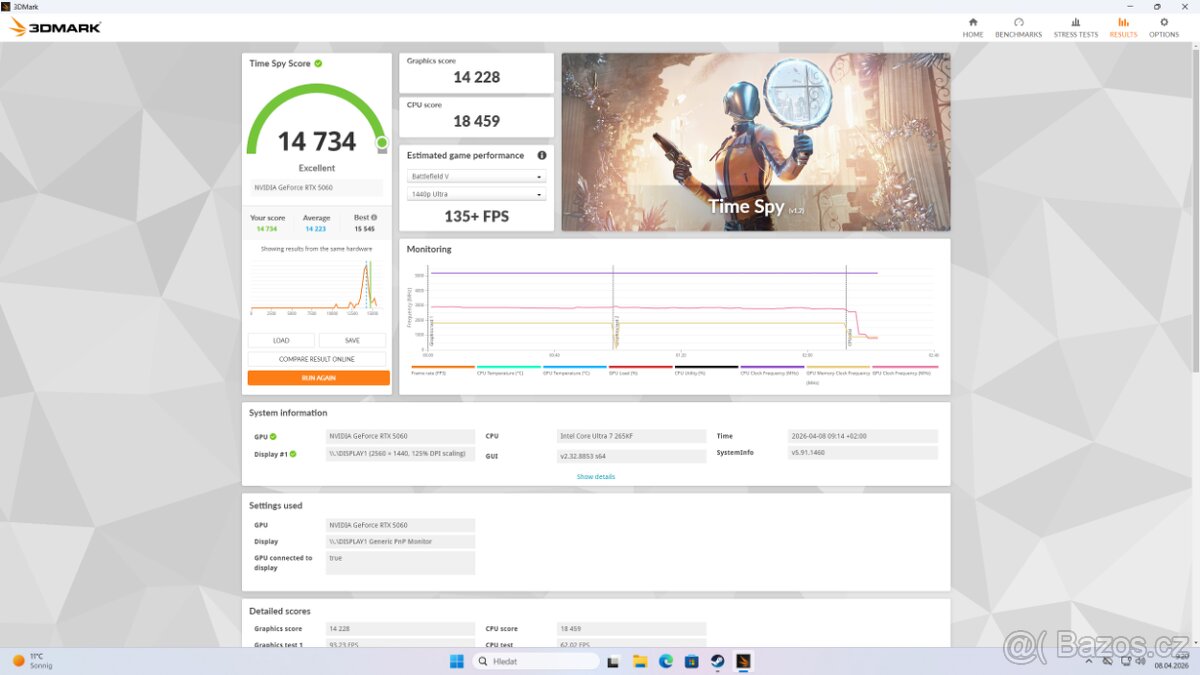Open the Battlefield V game dropdown
Viewport: 1200px width, 675px height.
click(476, 175)
